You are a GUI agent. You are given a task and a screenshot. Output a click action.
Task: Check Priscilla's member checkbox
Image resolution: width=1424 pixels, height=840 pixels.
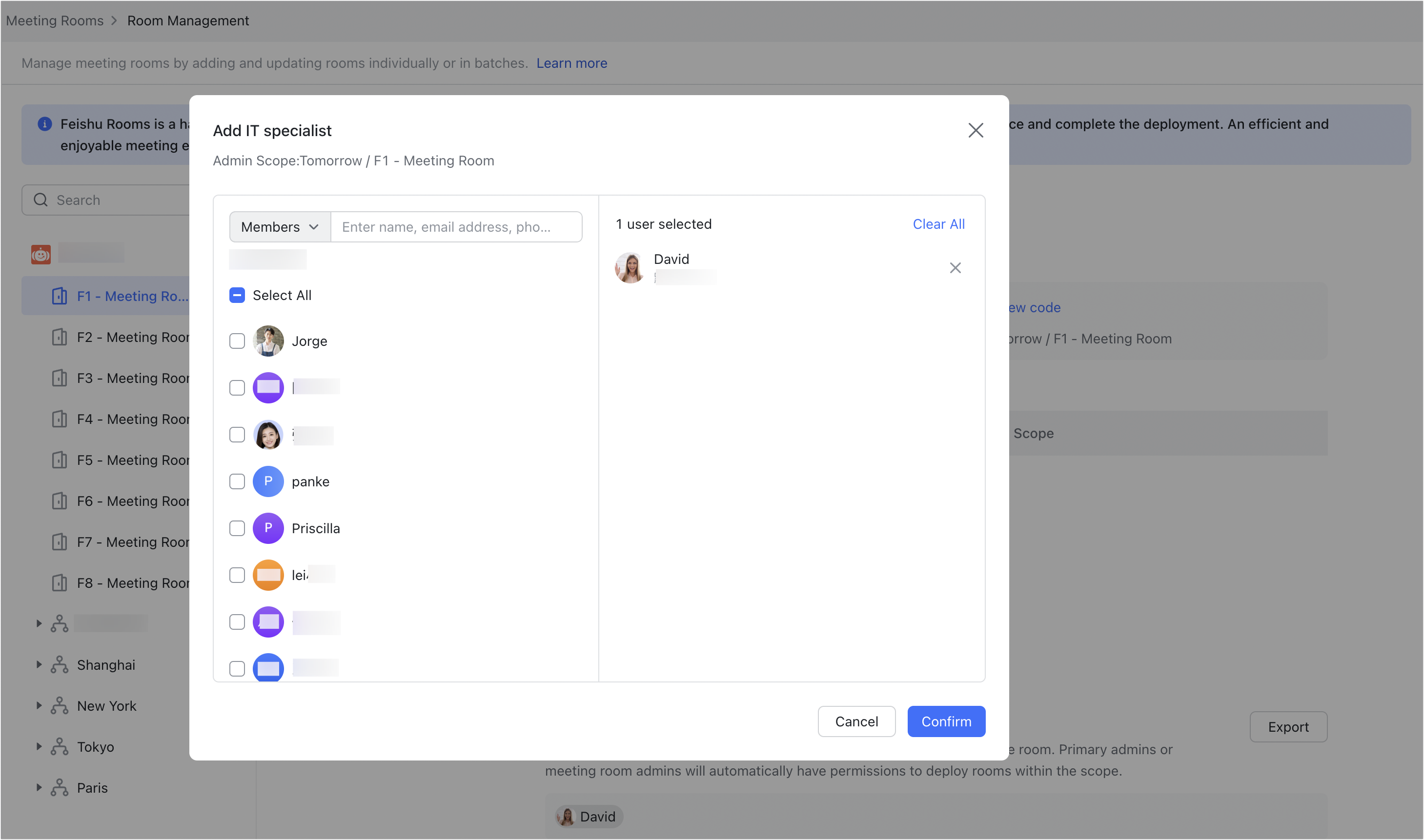point(237,528)
